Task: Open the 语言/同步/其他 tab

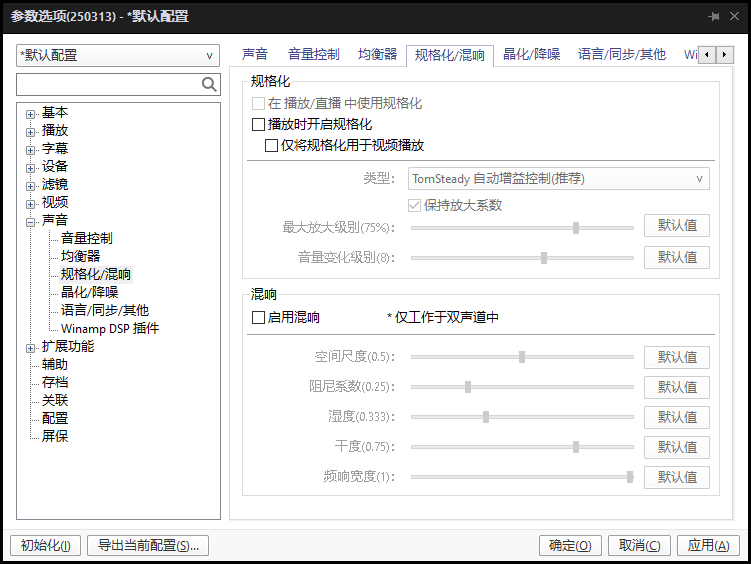Action: click(622, 54)
